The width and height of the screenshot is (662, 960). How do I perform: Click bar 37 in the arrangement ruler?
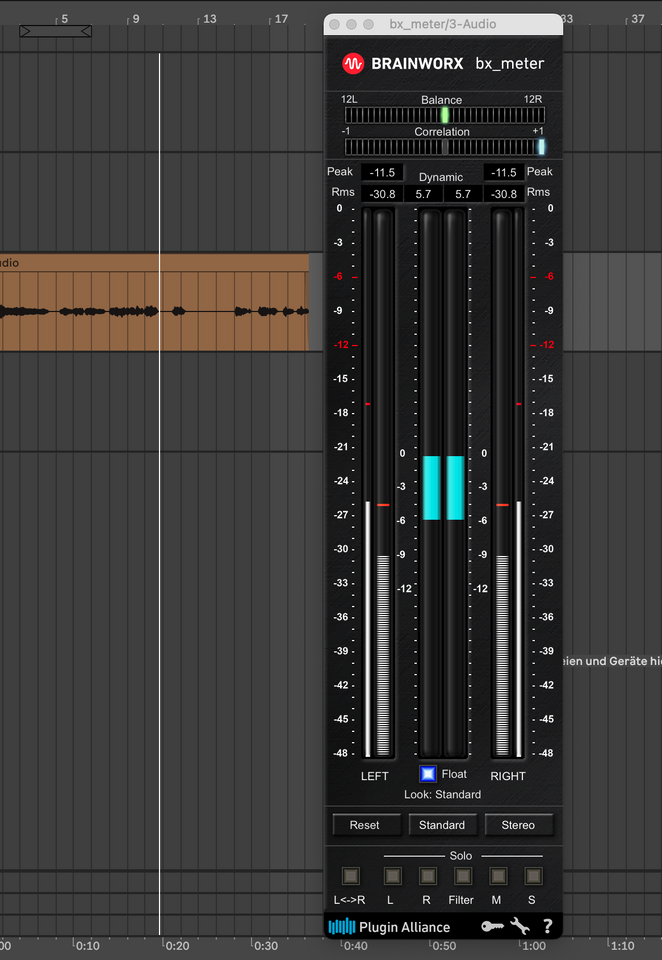click(x=638, y=19)
